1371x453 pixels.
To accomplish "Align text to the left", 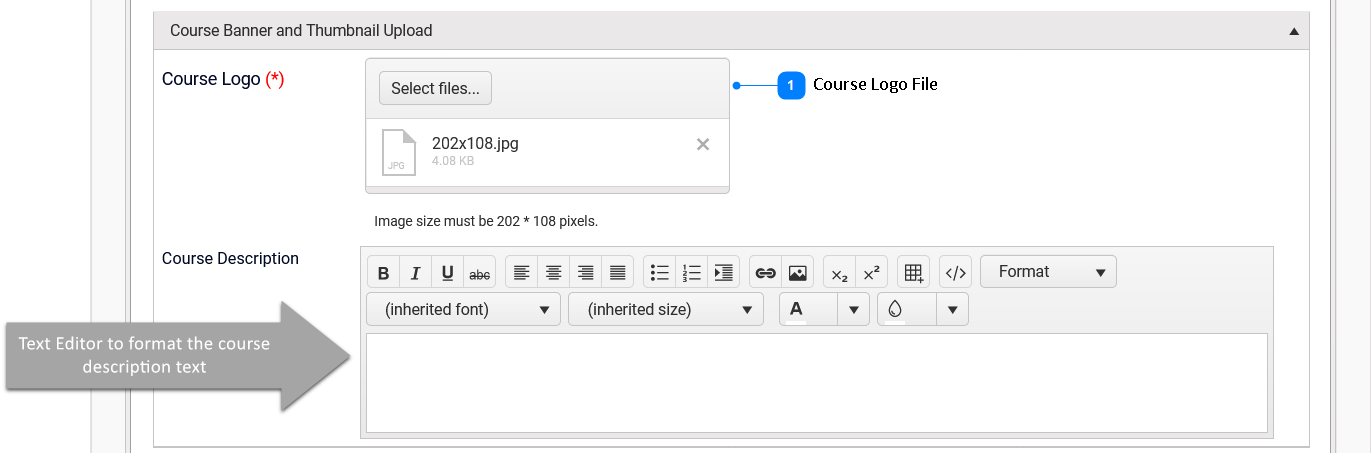I will 521,272.
